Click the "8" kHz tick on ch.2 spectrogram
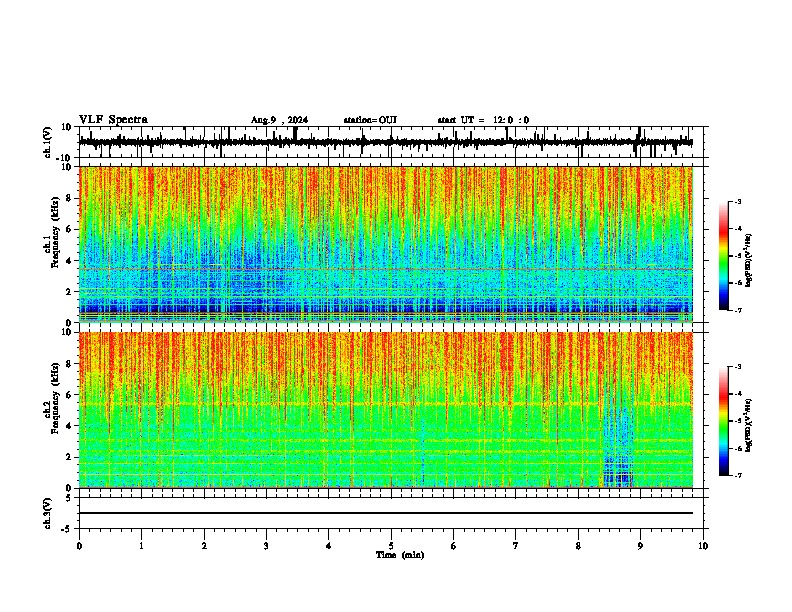The image size is (792, 612). [x=69, y=364]
